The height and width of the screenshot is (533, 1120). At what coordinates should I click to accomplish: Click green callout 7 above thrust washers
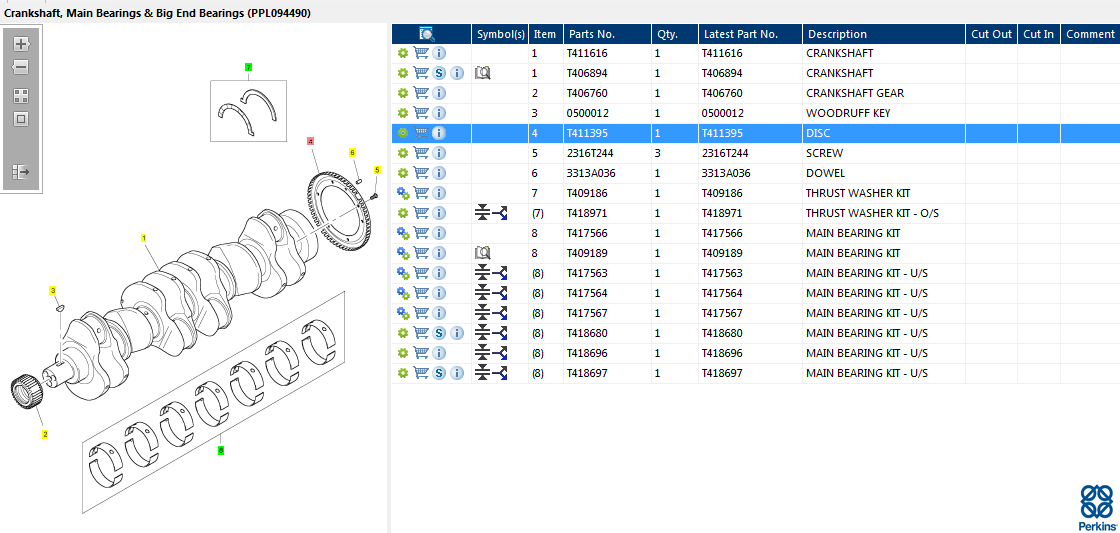pyautogui.click(x=249, y=67)
